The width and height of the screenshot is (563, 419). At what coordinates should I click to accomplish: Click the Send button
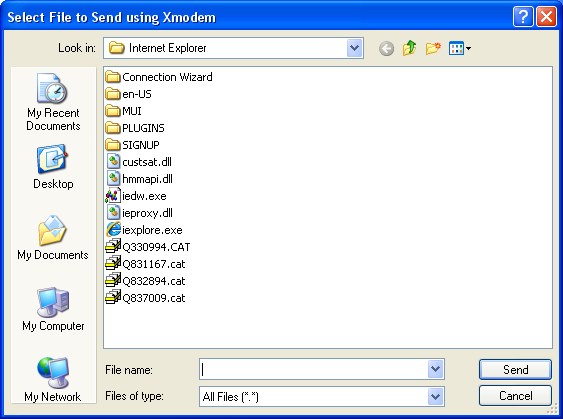point(515,369)
